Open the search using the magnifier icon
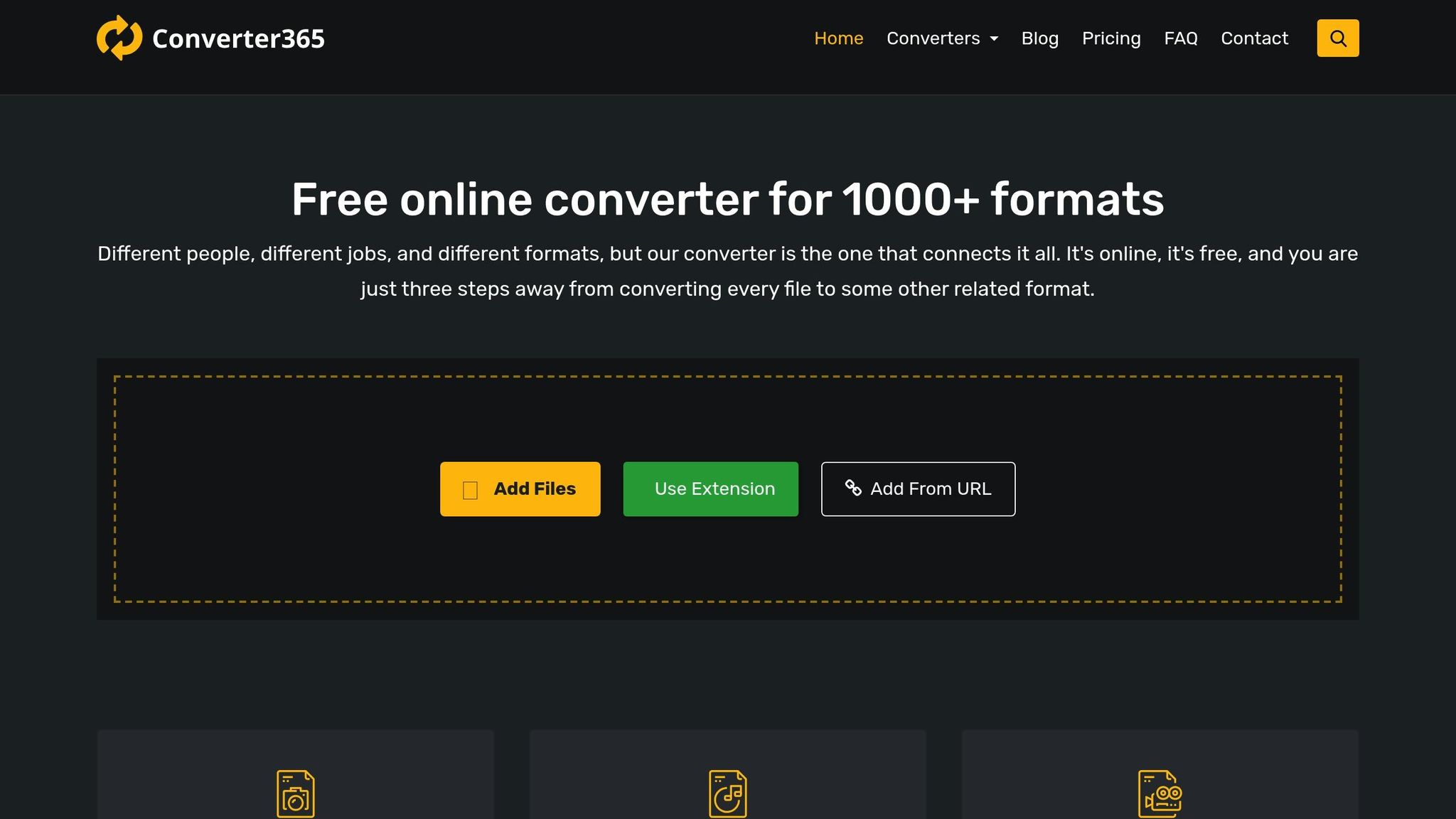Viewport: 1456px width, 819px height. point(1338,38)
